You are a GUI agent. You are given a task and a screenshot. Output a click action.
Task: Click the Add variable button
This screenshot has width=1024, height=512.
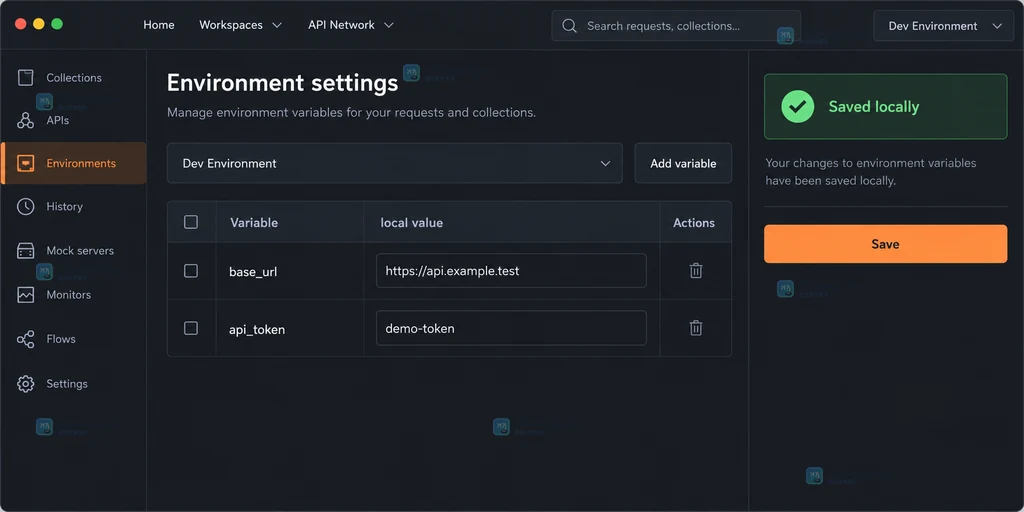683,163
